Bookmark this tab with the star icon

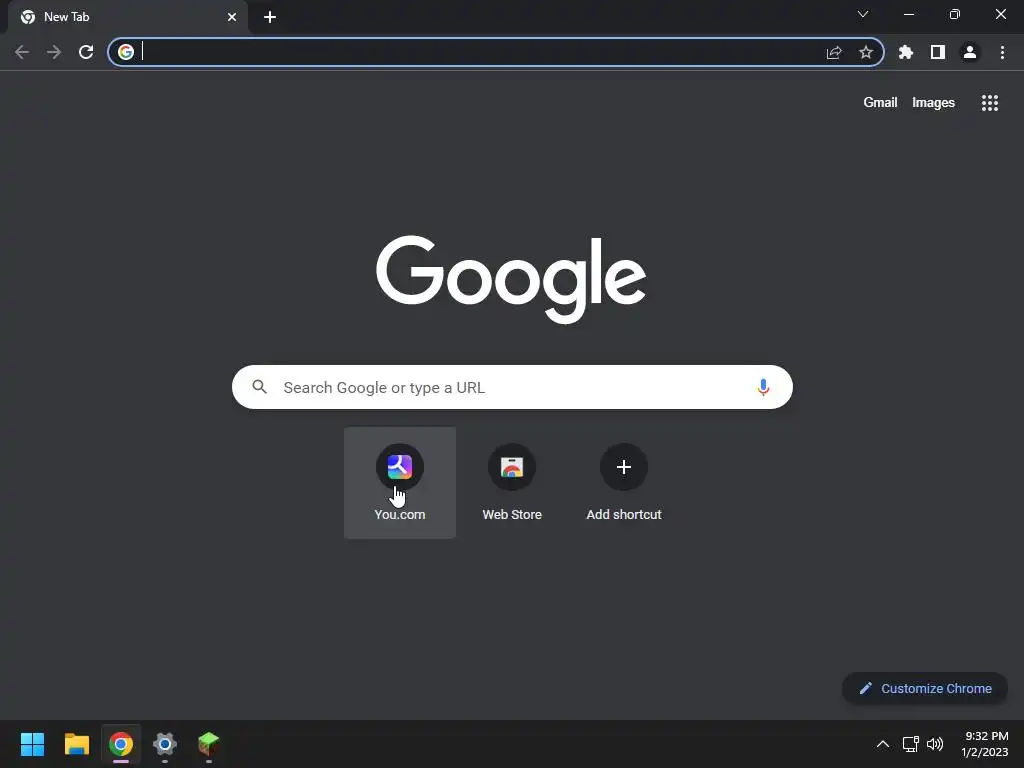point(866,52)
